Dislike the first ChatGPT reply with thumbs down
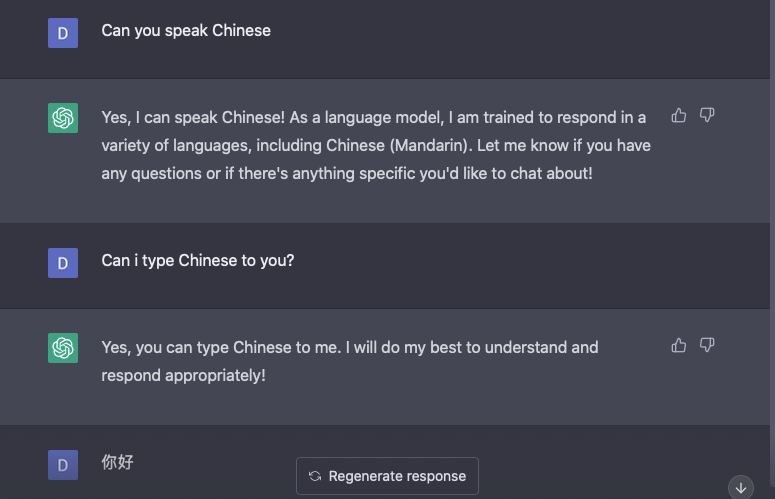Viewport: 775px width, 499px height. pos(707,116)
